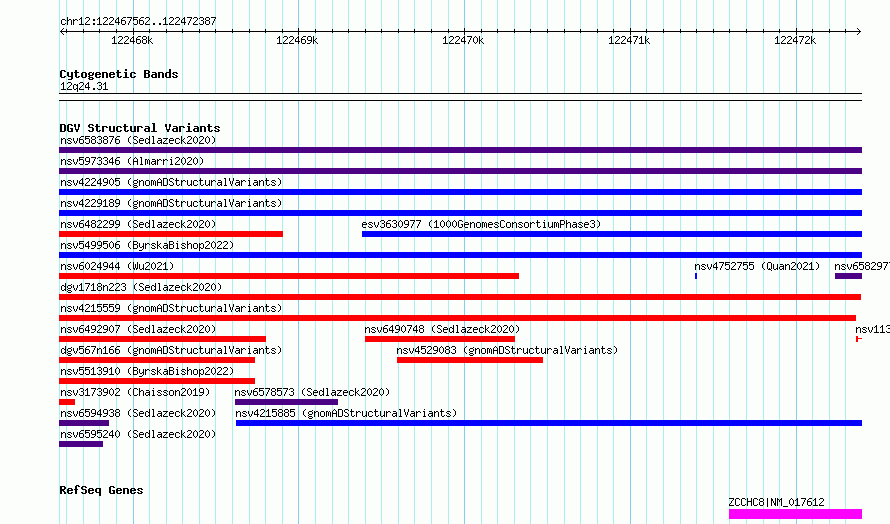Select the 12q24.31 cytogenetic band label
This screenshot has width=890, height=524.
coord(84,87)
